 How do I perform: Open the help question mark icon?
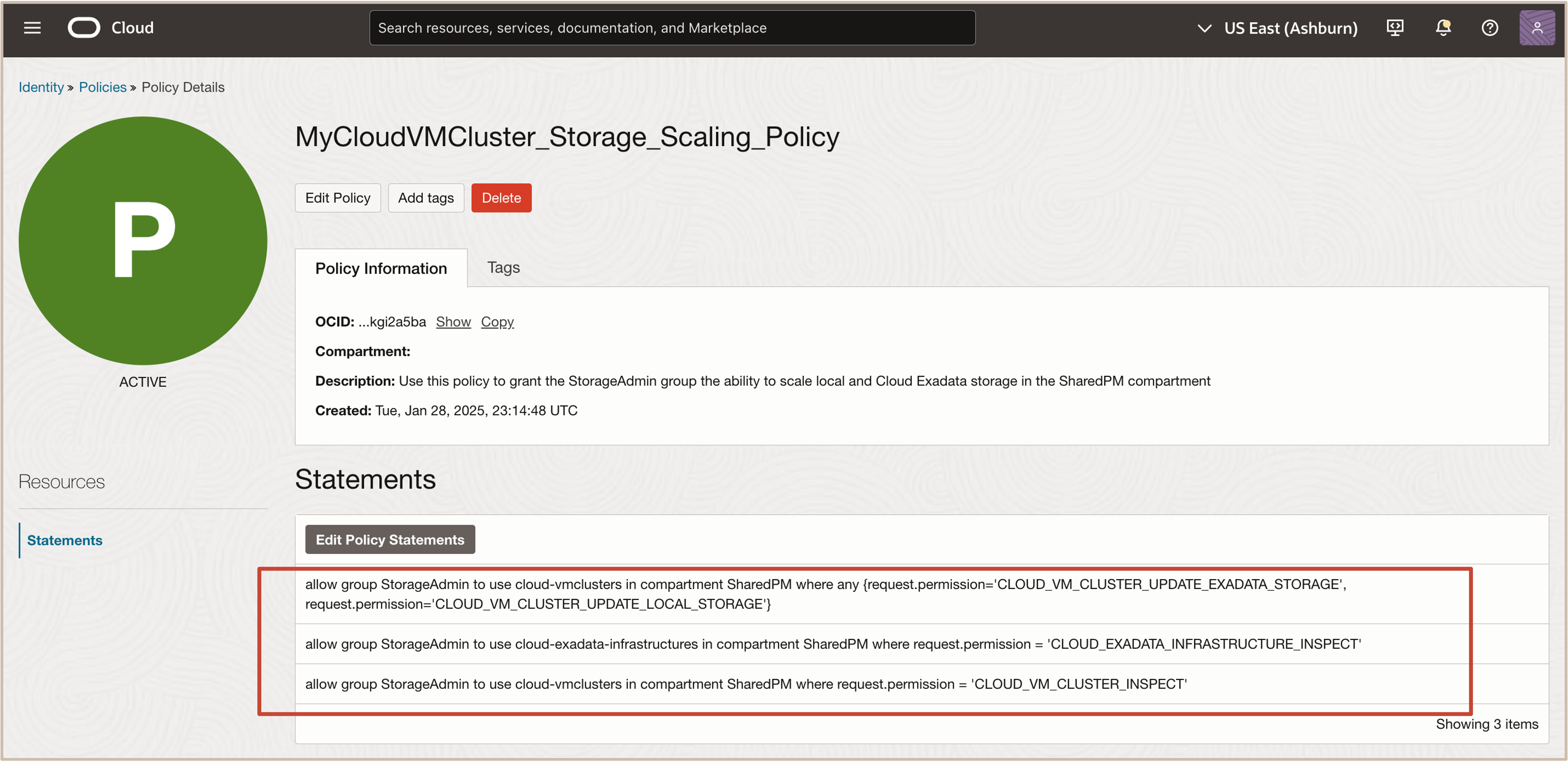(x=1489, y=28)
